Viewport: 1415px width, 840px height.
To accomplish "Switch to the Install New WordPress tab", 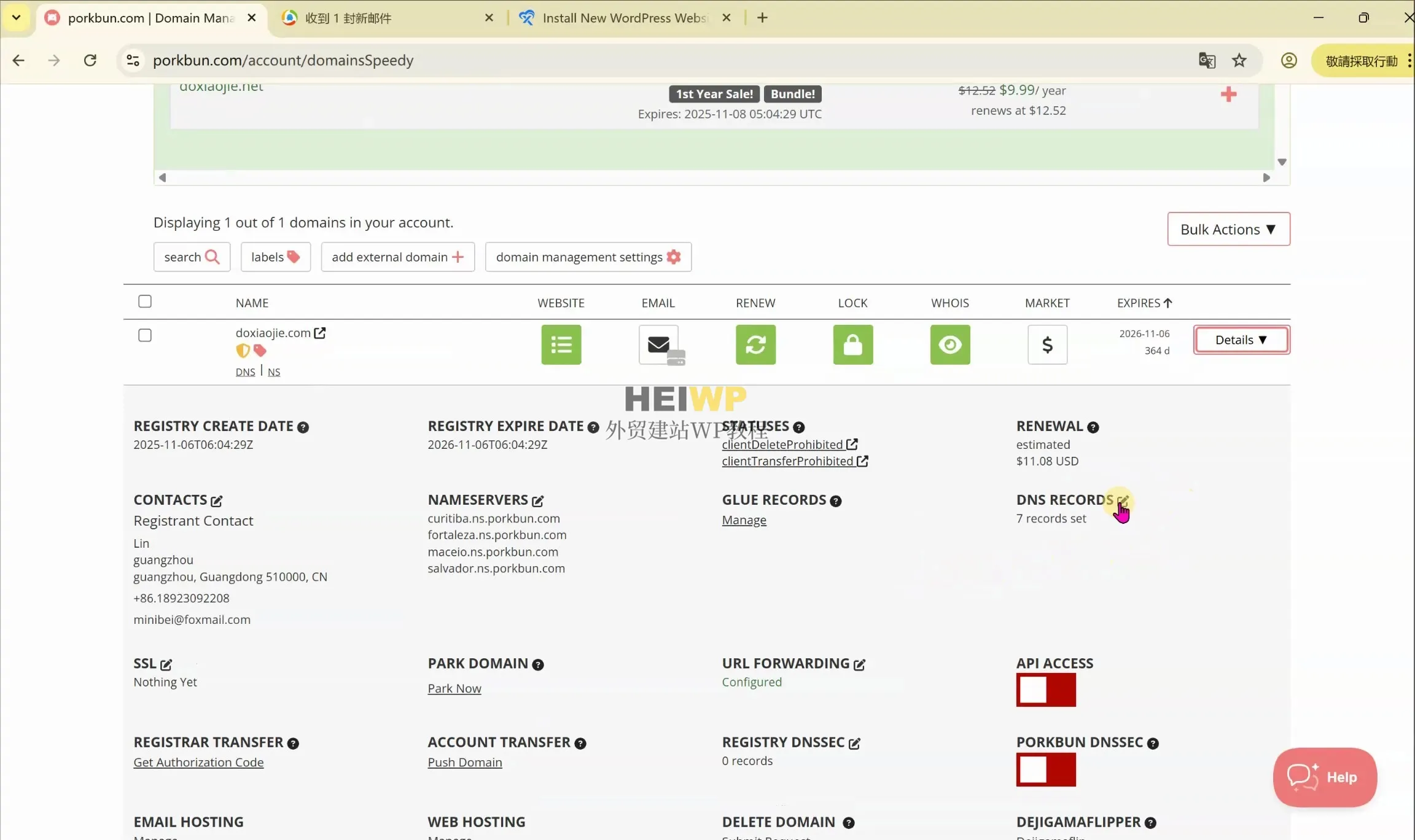I will click(x=623, y=18).
